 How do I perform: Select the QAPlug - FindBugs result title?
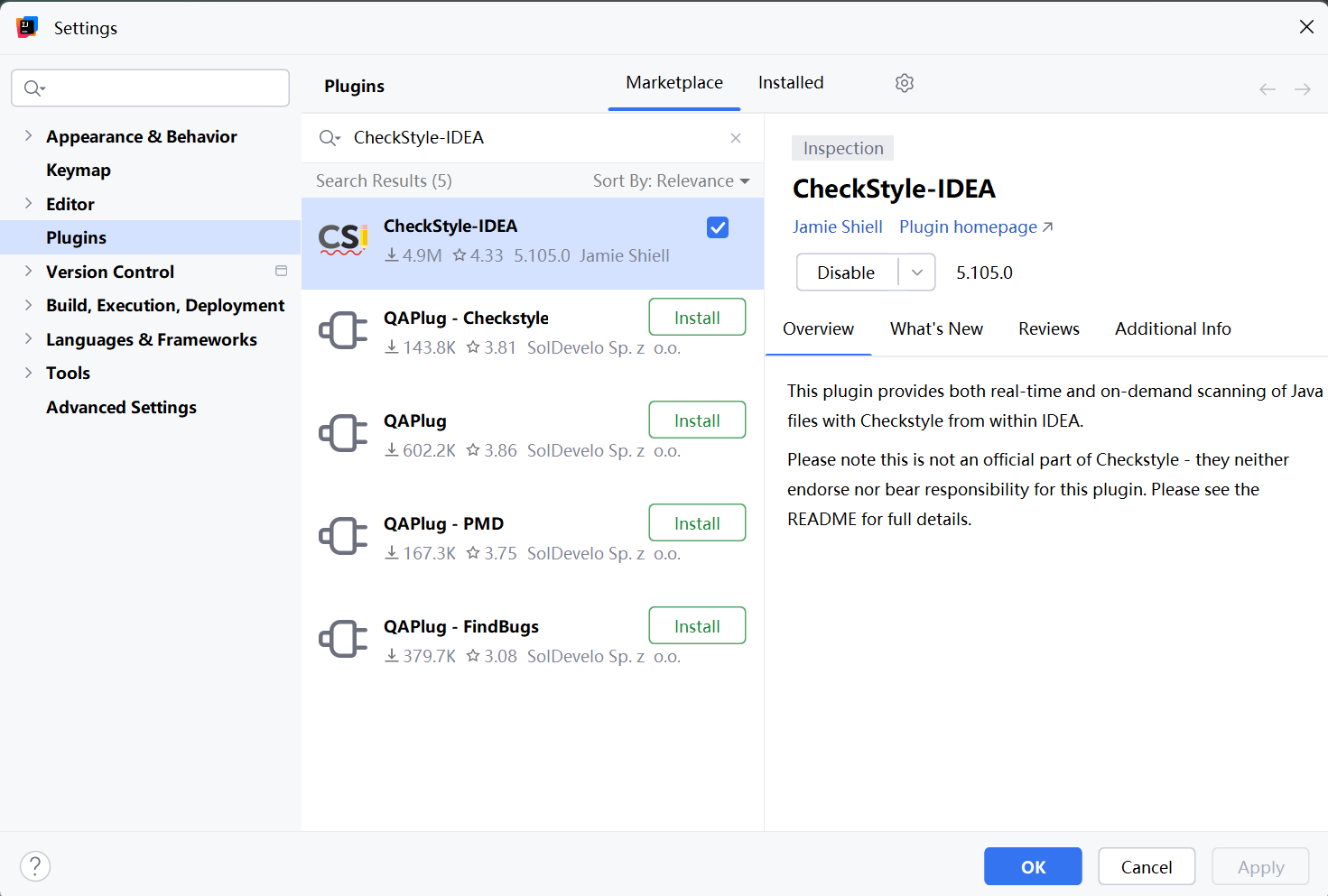(x=460, y=626)
